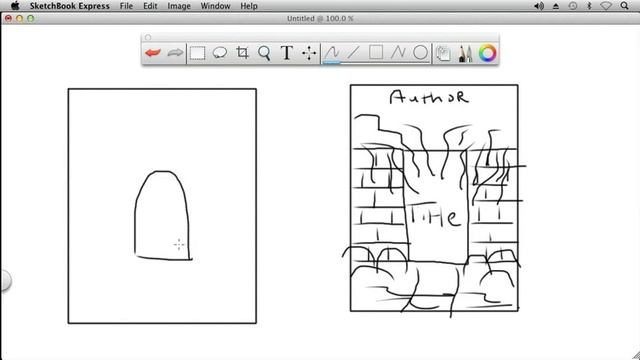
Task: Open the lagoon half-circle at left edge
Action: pyautogui.click(x=5, y=280)
